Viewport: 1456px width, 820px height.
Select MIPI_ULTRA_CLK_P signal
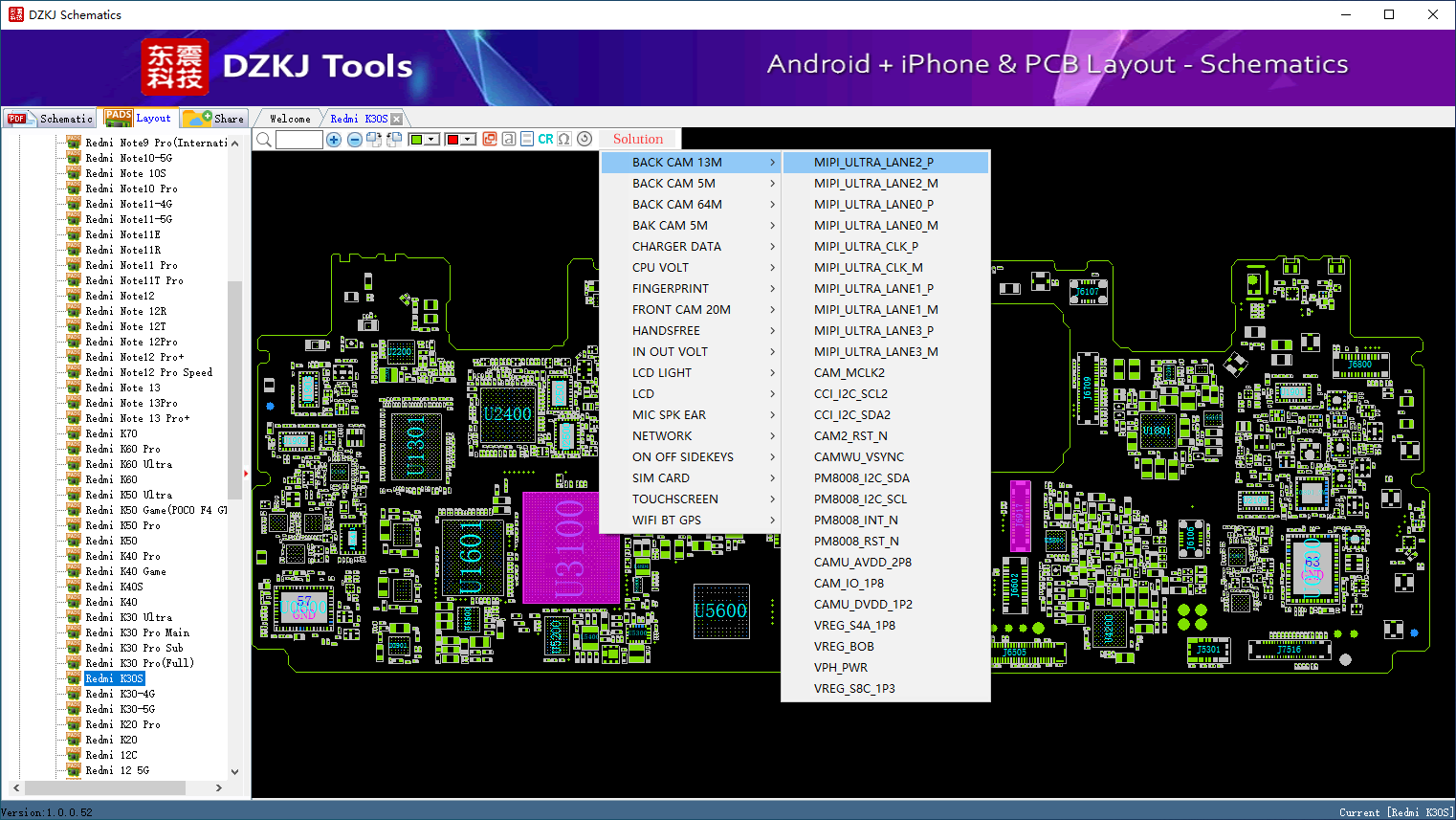[866, 247]
